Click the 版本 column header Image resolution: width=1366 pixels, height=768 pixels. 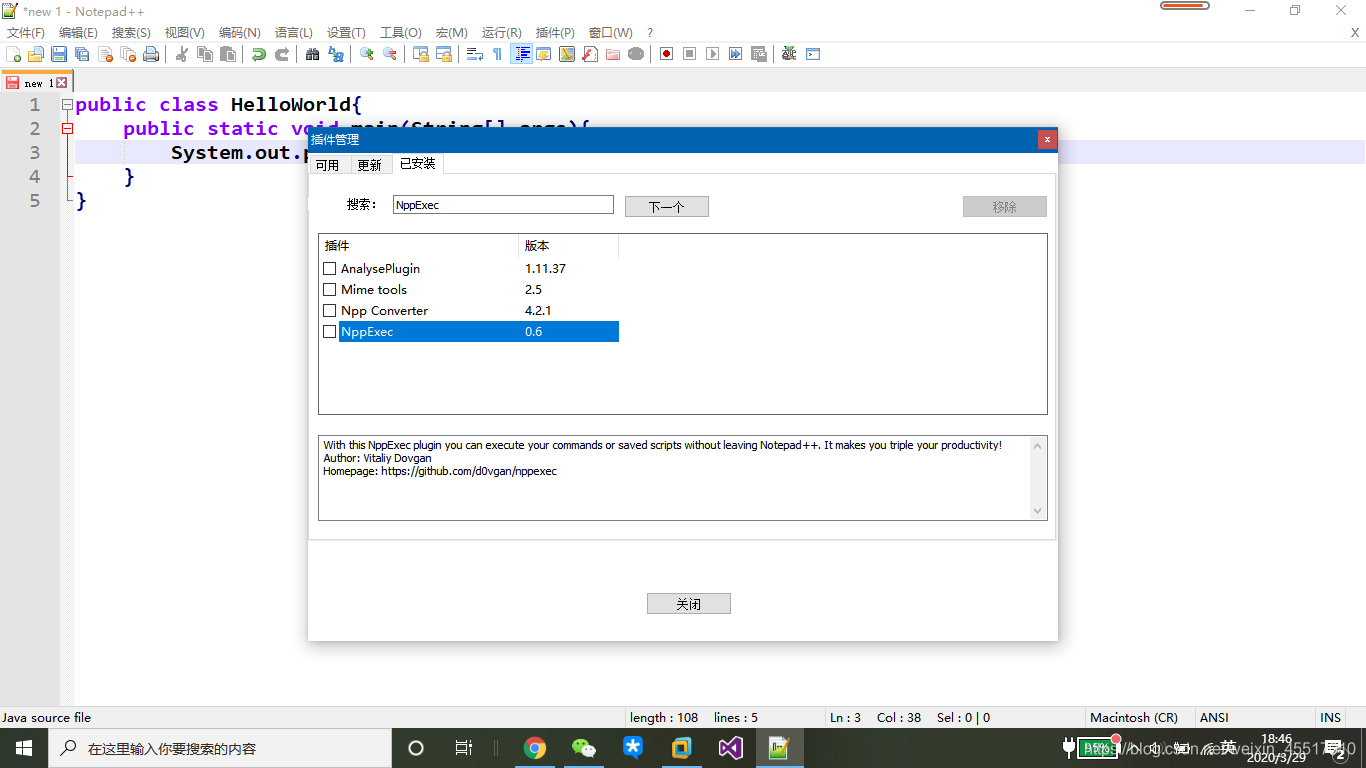tap(568, 246)
